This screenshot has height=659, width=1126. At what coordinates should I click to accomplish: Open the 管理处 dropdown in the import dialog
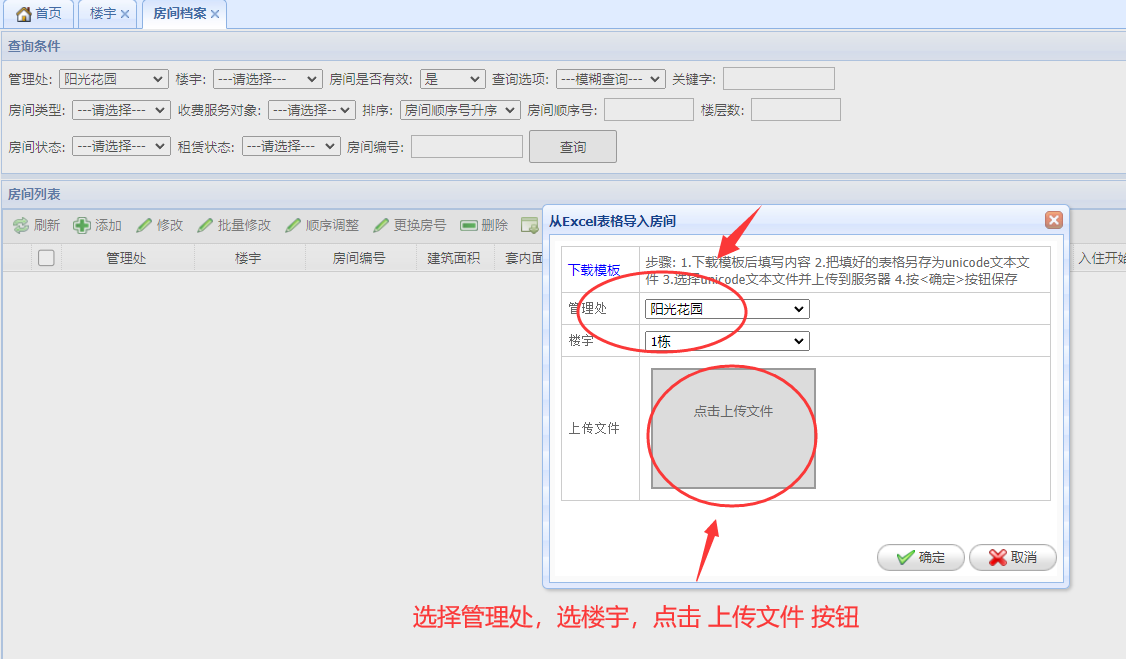tap(727, 309)
